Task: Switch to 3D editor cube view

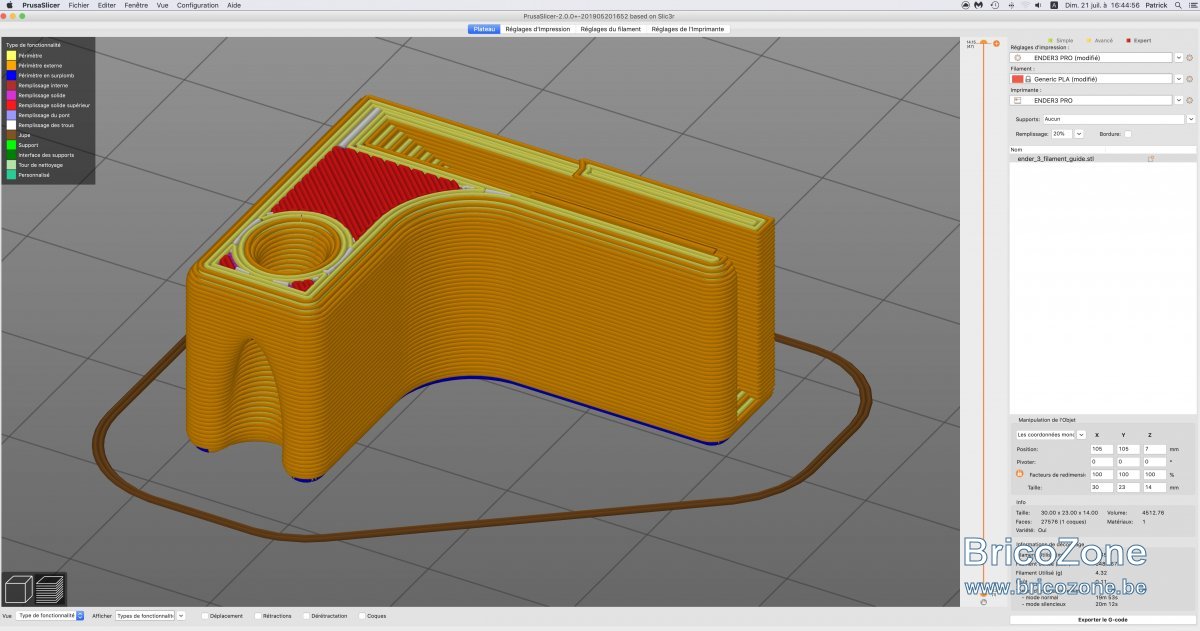Action: [x=19, y=587]
